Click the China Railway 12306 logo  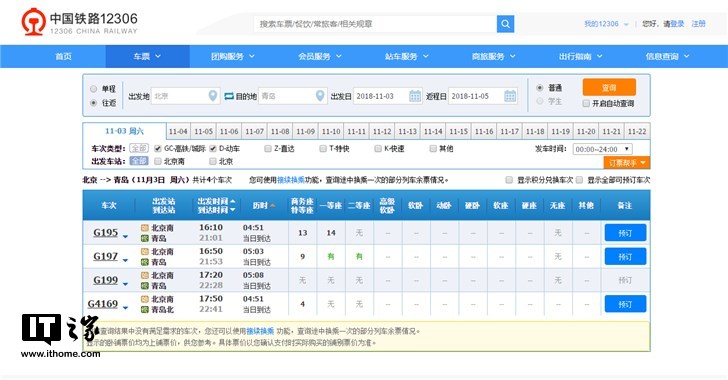[79, 22]
